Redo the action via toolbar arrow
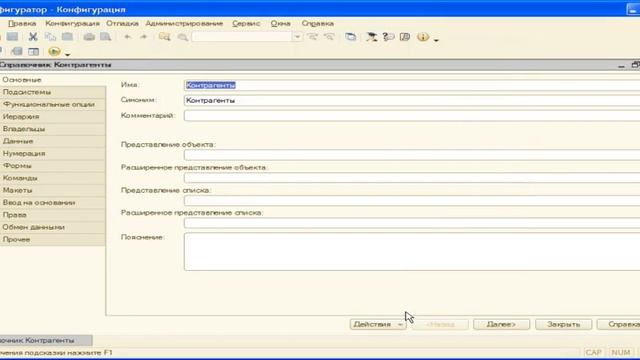The height and width of the screenshot is (360, 640). coord(143,37)
